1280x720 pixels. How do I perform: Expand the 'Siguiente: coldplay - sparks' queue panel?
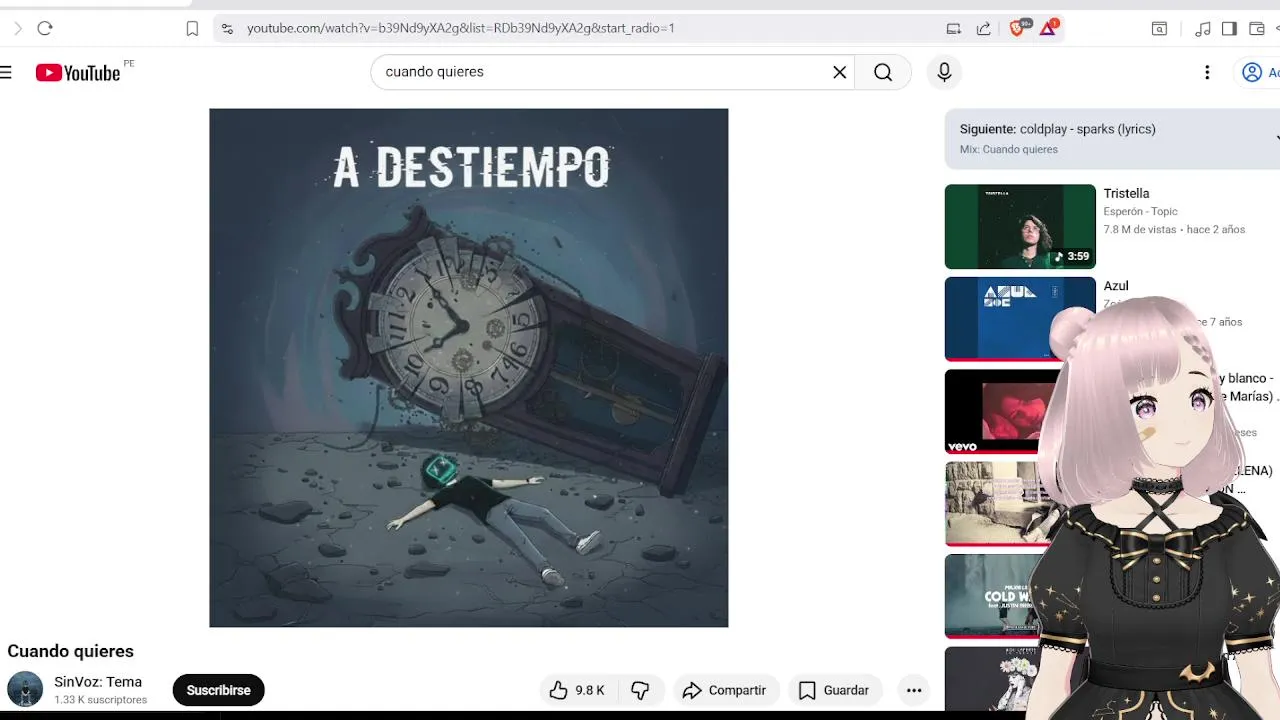click(x=1112, y=139)
